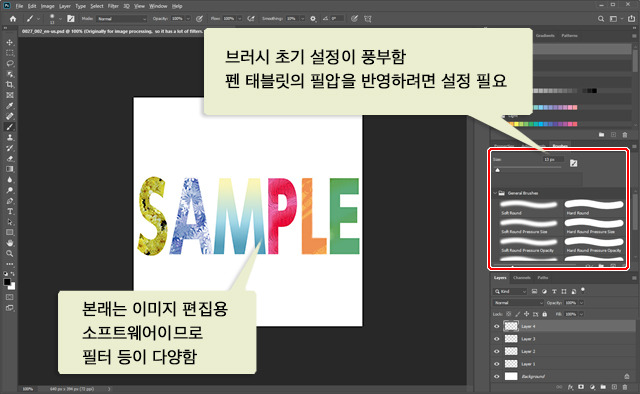This screenshot has width=640, height=394.
Task: Hide the Background layer eye icon
Action: (x=497, y=376)
